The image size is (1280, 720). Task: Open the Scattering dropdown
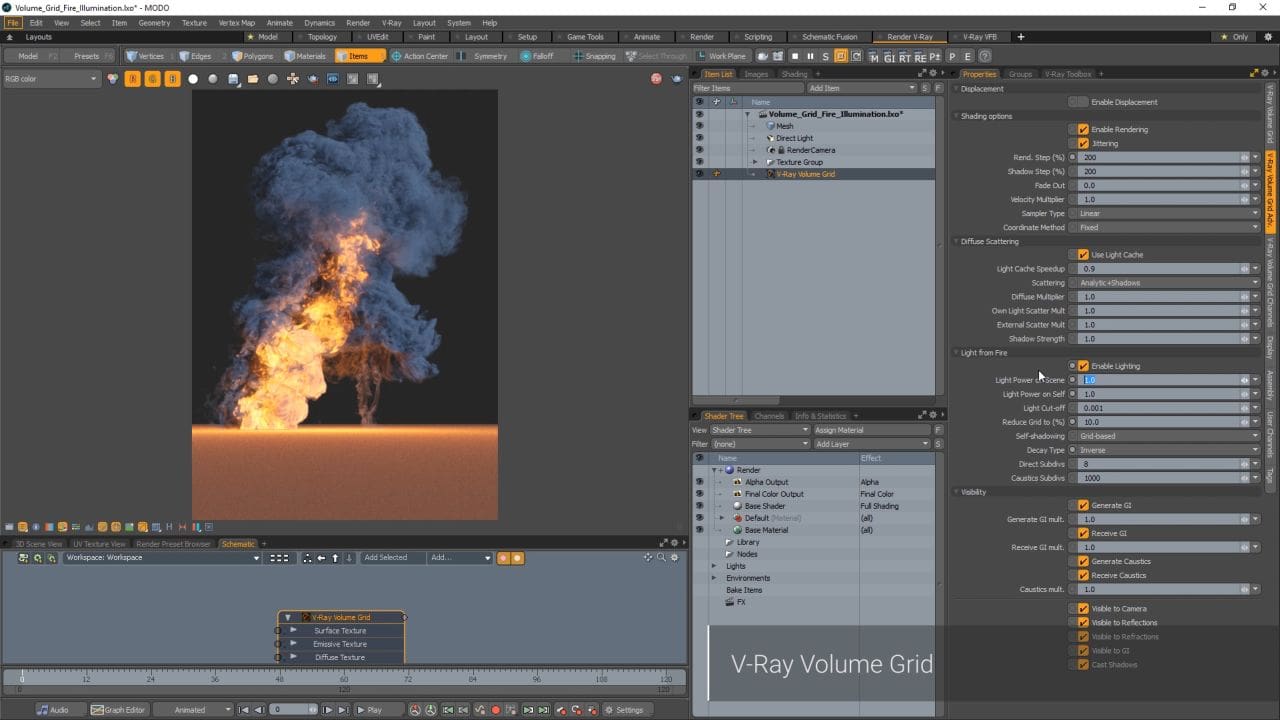[x=1169, y=283]
